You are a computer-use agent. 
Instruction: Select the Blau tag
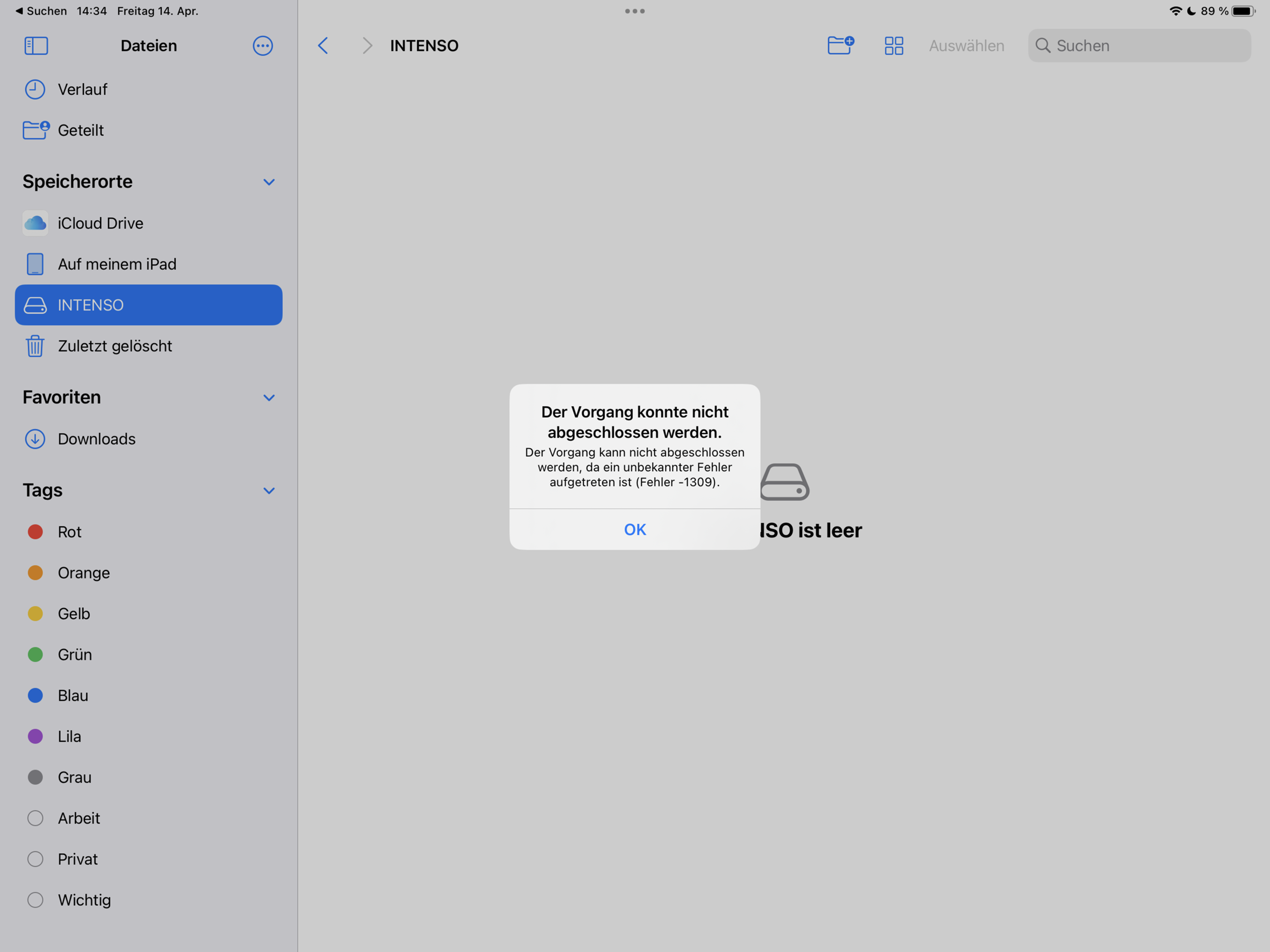[149, 696]
